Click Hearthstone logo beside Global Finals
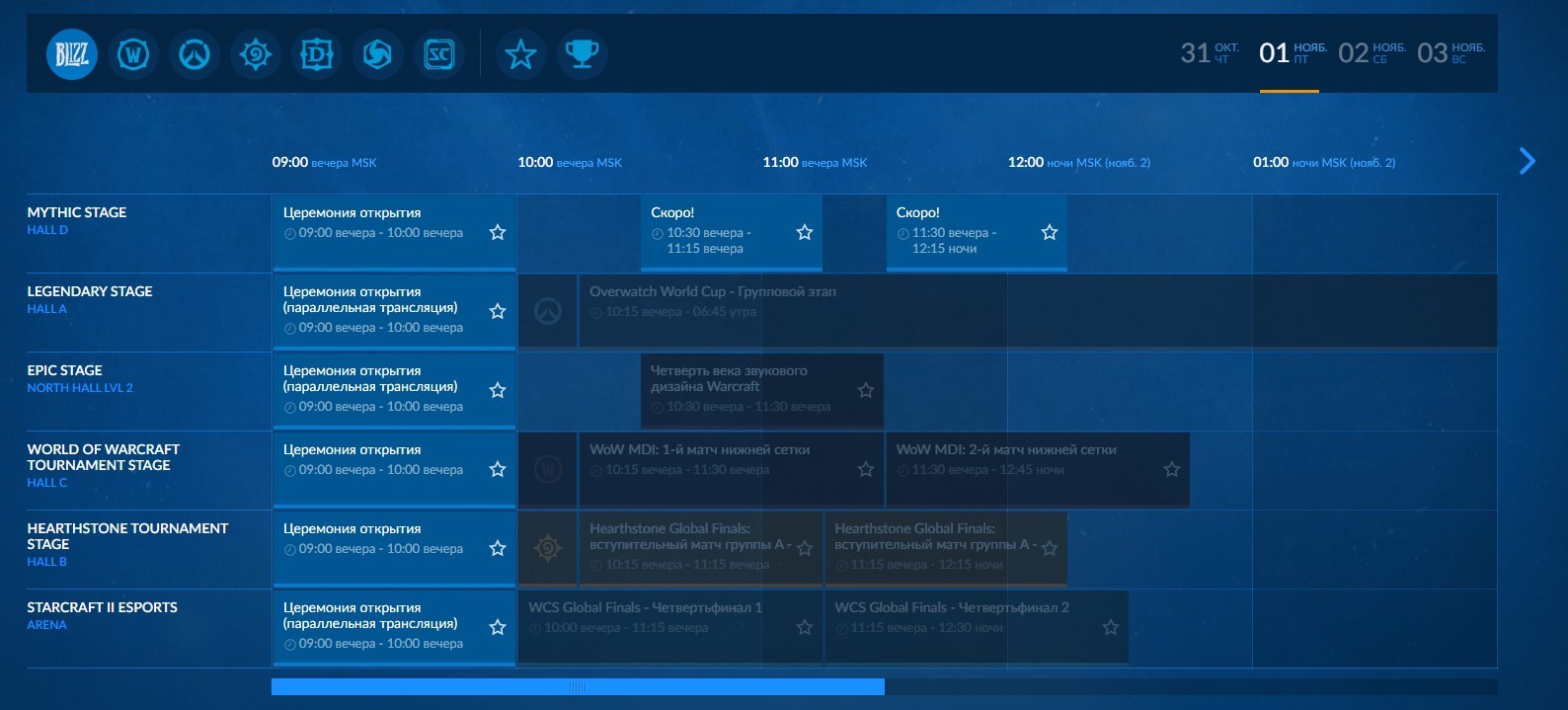Viewport: 1568px width, 710px height. (x=548, y=548)
